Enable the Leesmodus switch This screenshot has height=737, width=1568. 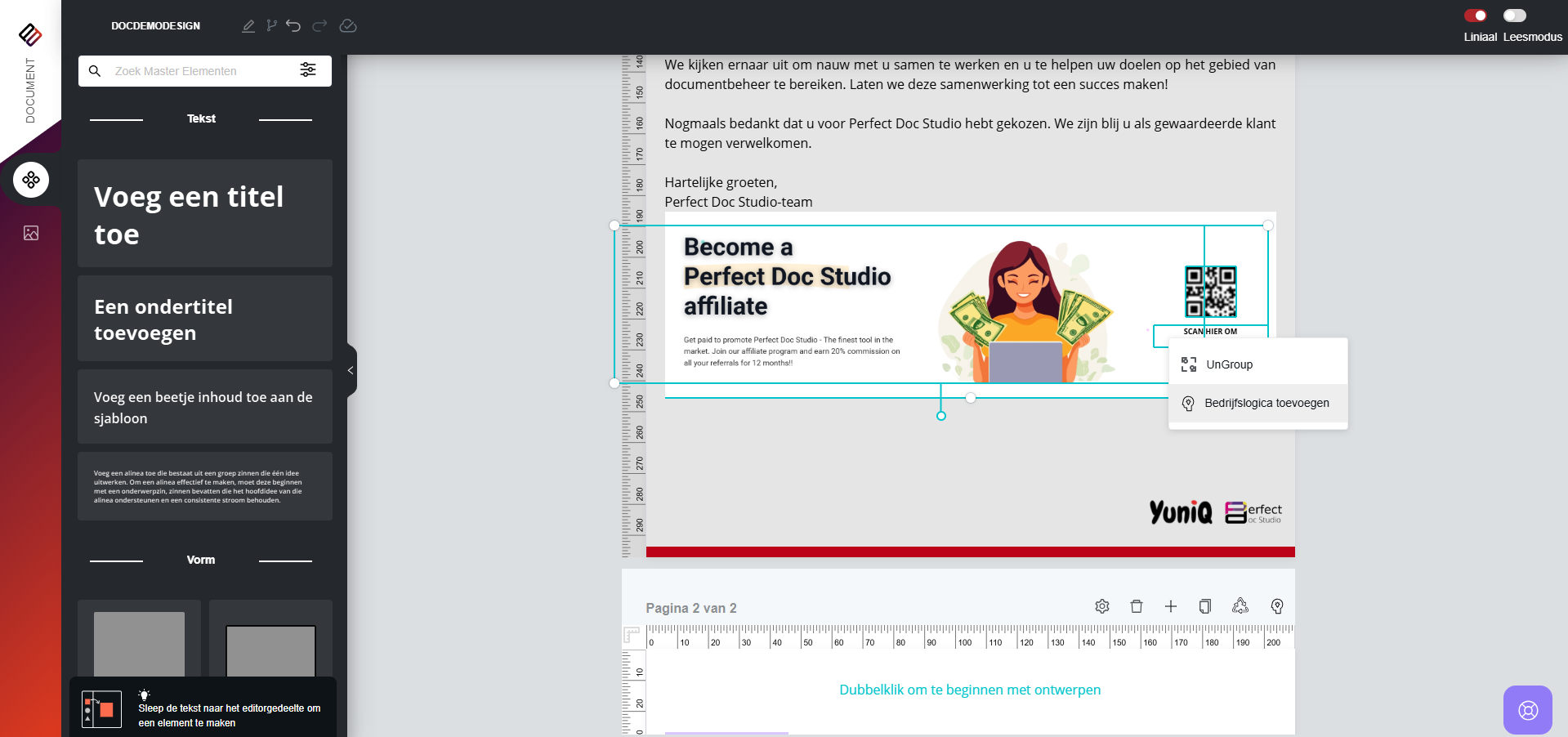tap(1514, 16)
